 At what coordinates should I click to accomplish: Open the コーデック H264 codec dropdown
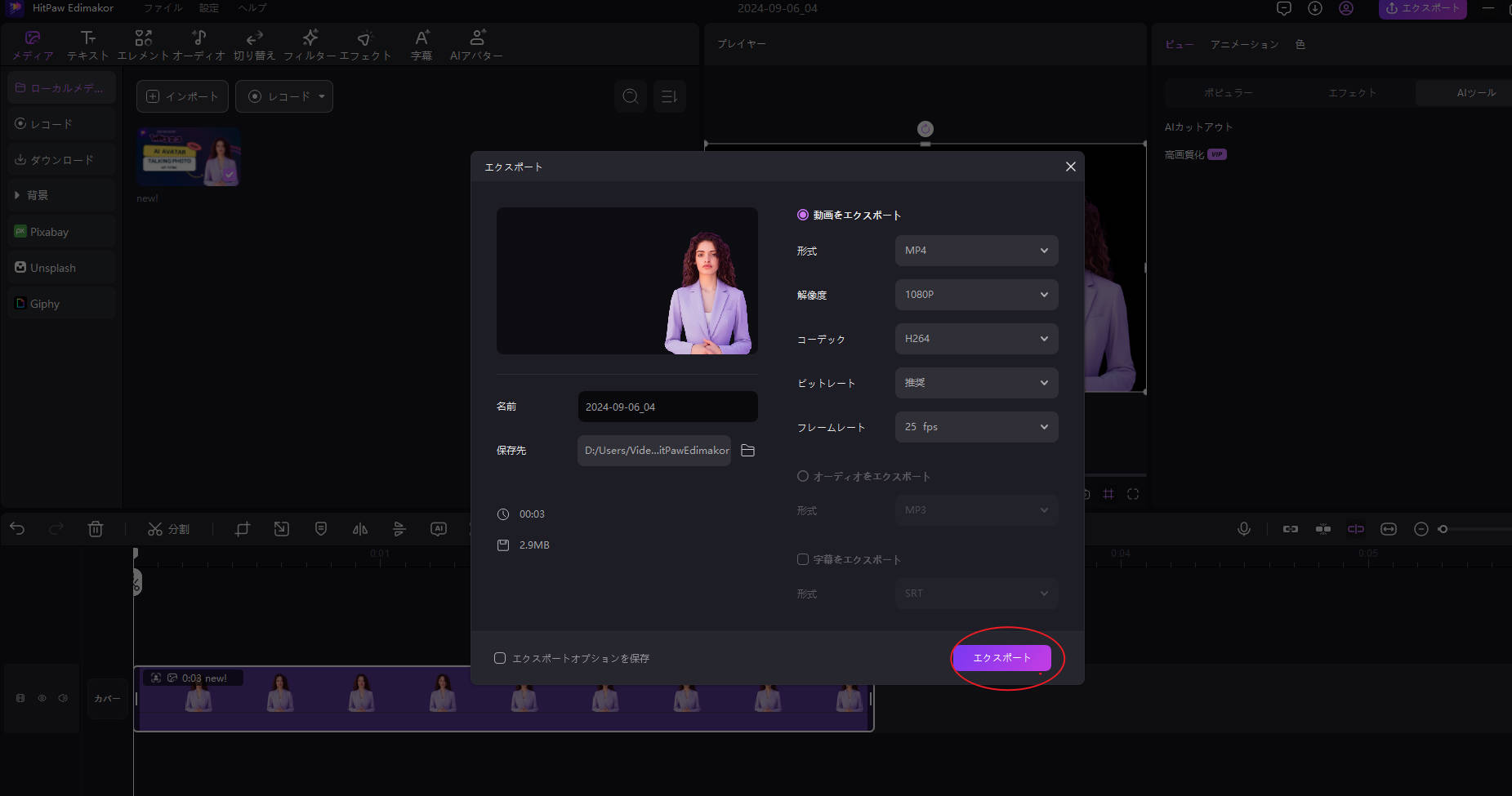pyautogui.click(x=976, y=339)
